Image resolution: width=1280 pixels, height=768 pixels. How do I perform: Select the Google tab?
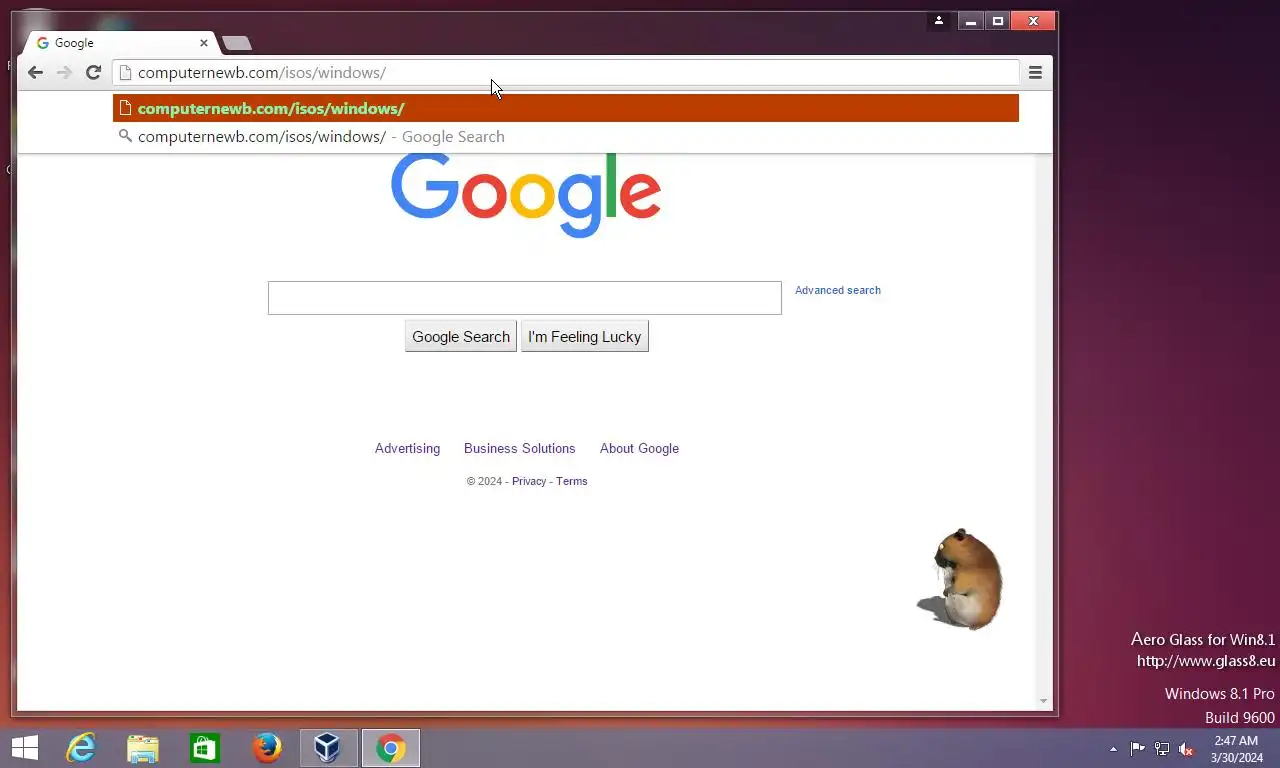coord(120,43)
